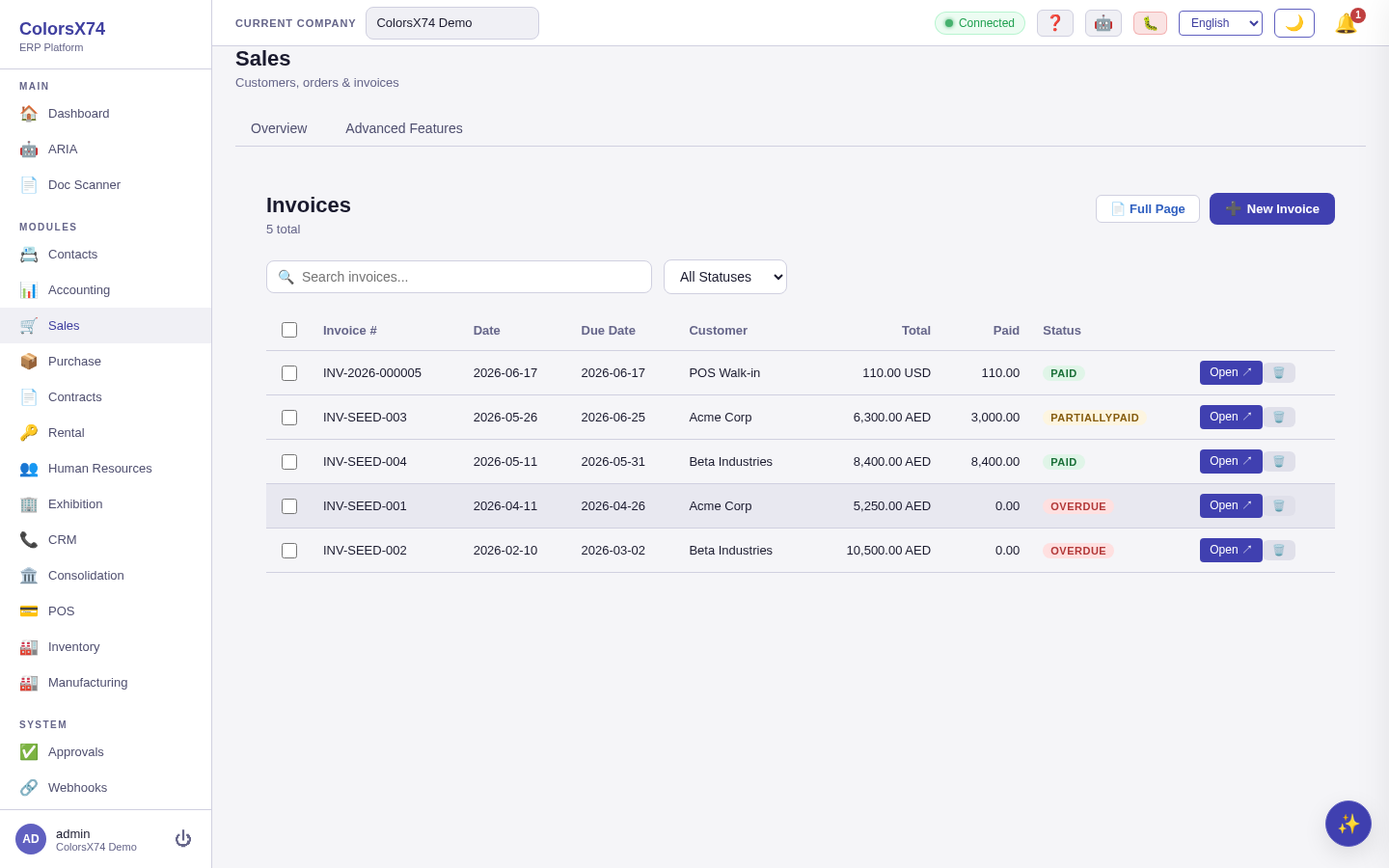Click the Doc Scanner page icon
1389x868 pixels.
click(x=29, y=184)
